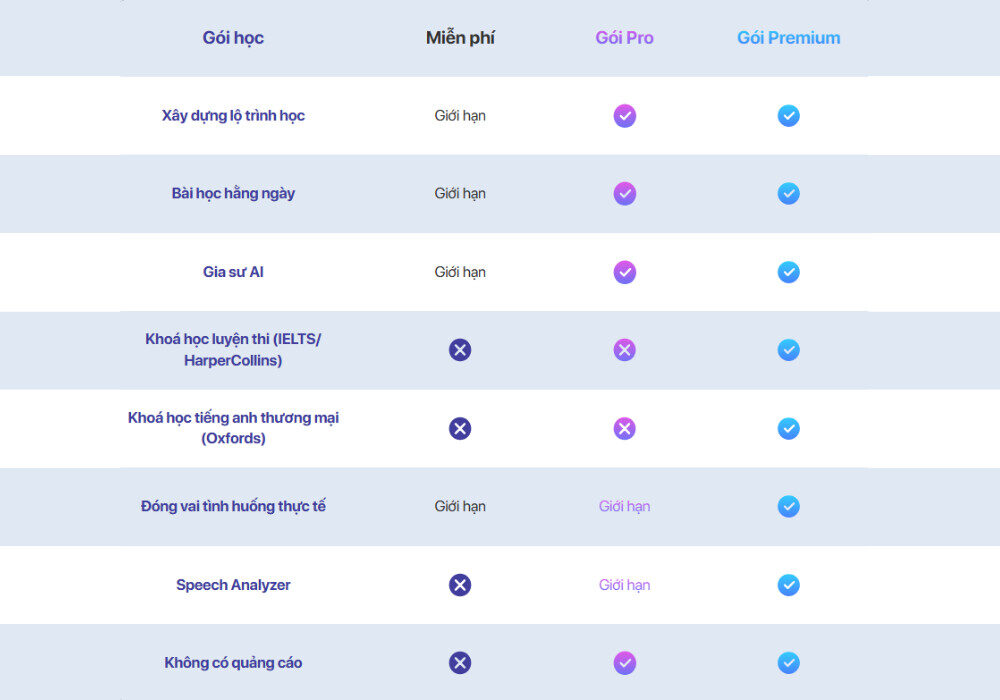The height and width of the screenshot is (700, 1000).
Task: Click Miễn phí X icon for Khoá học luyện thi
Action: (460, 350)
